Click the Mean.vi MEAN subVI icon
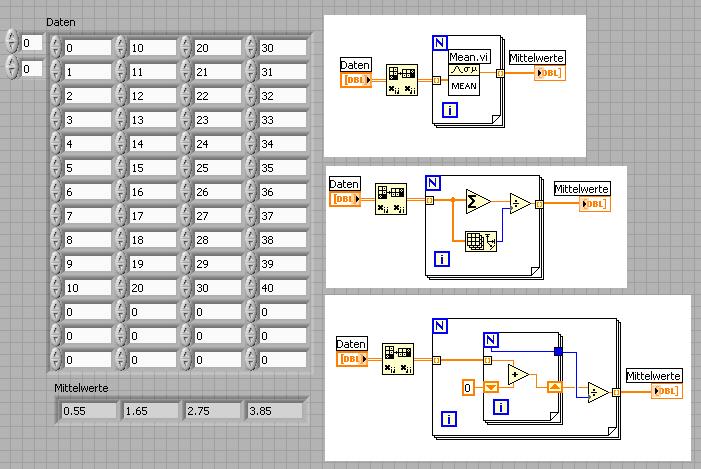This screenshot has width=701, height=469. point(464,80)
